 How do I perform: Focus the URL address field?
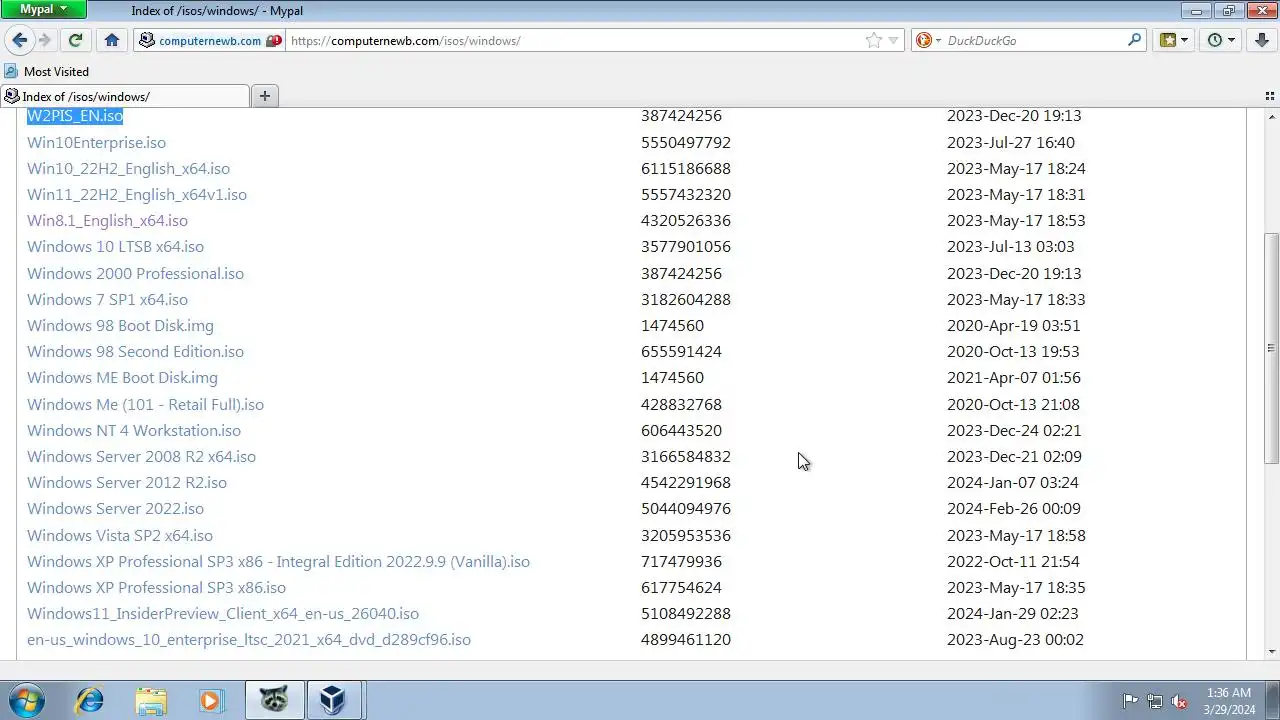(x=575, y=41)
